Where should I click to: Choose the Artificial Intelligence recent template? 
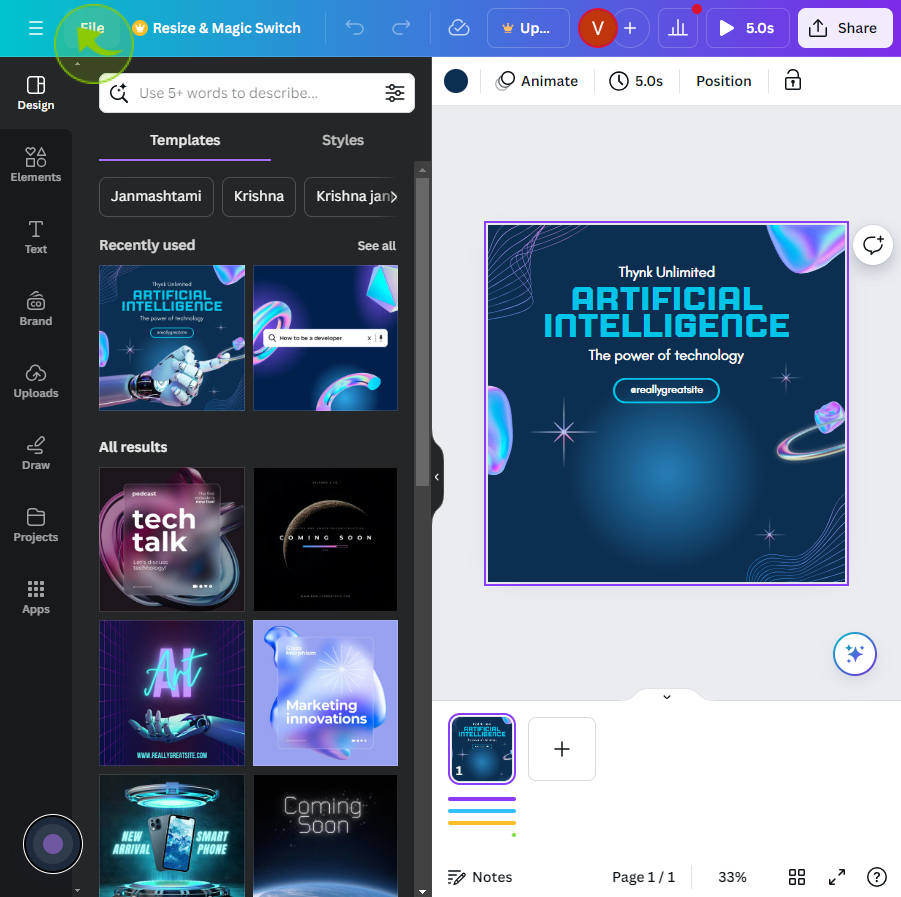[172, 338]
